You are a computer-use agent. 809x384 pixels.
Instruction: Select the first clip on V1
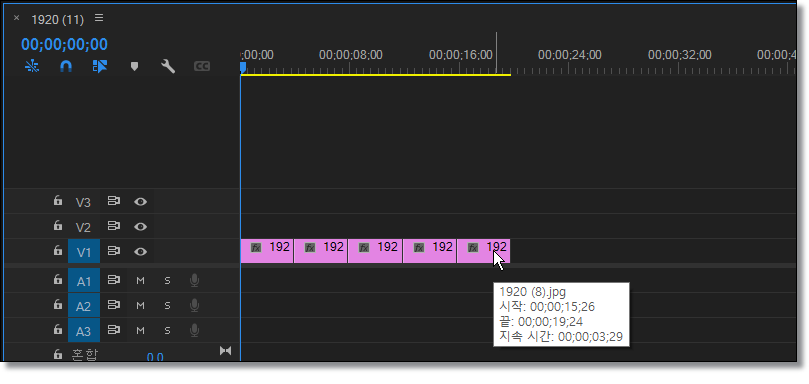click(267, 251)
